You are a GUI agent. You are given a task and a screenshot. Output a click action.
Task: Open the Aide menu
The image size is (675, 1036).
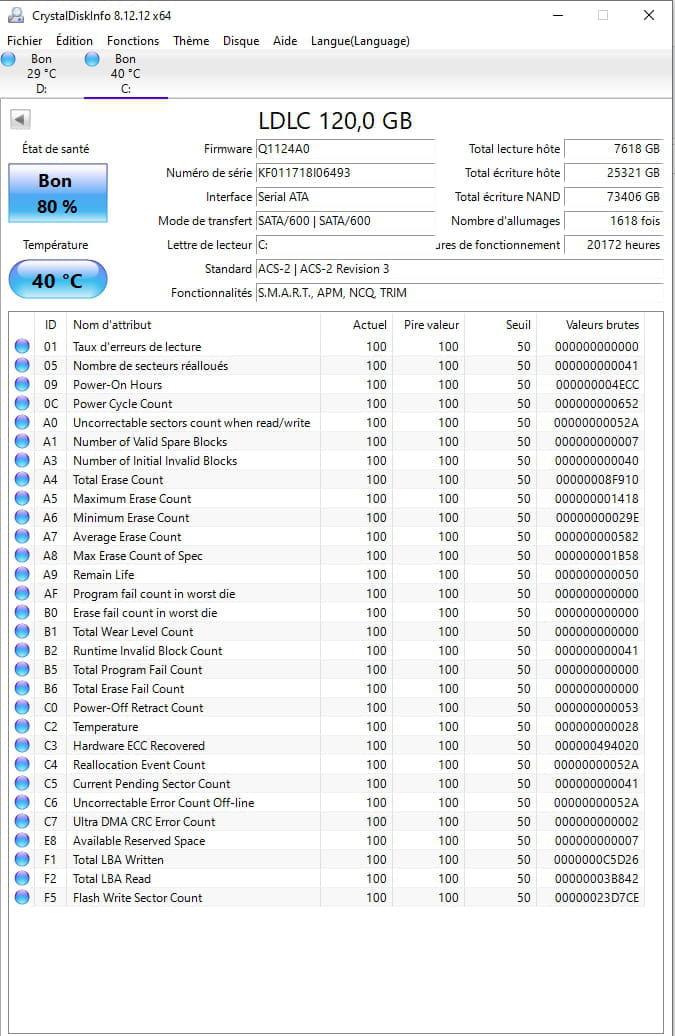pos(285,41)
